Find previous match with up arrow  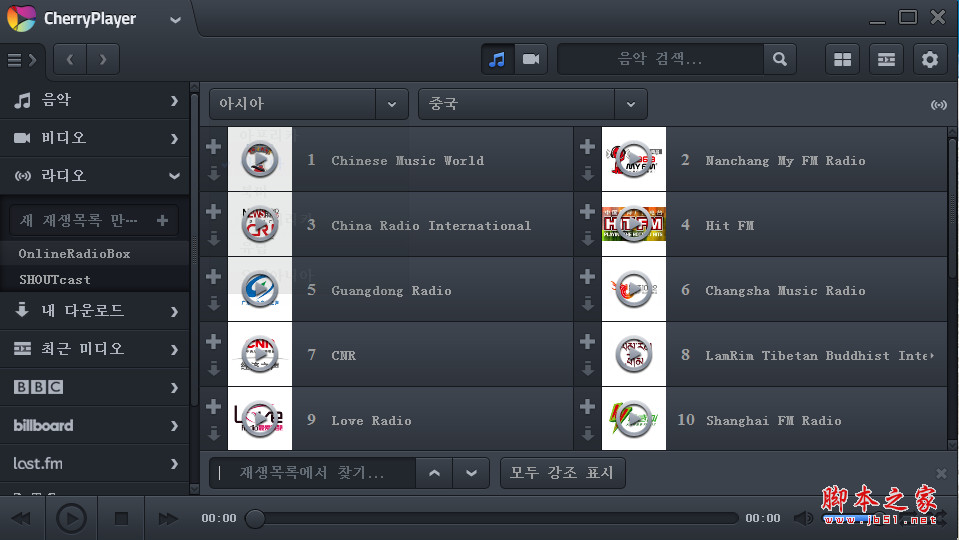pos(434,473)
